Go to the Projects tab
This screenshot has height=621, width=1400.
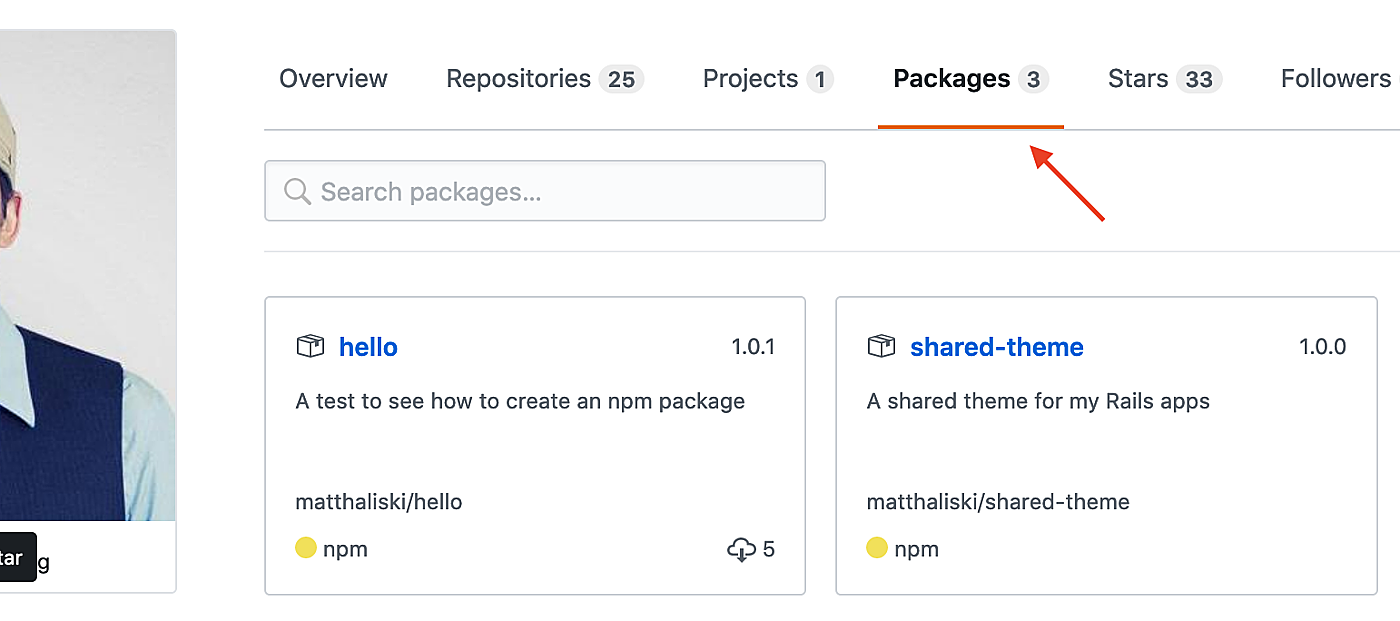750,79
